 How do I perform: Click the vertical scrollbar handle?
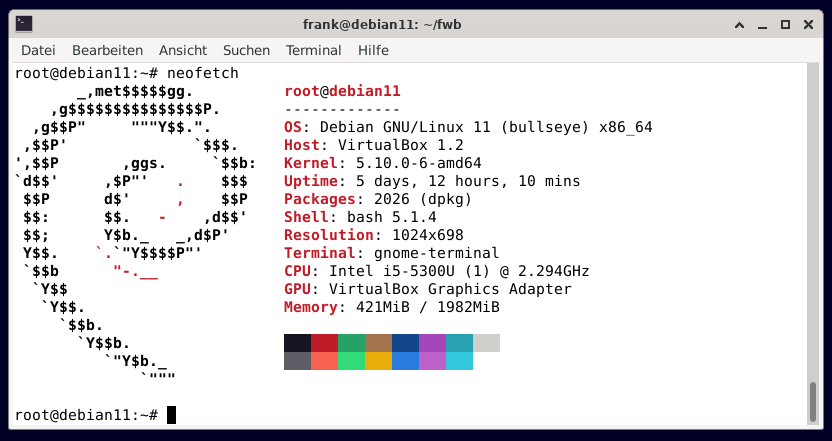813,403
